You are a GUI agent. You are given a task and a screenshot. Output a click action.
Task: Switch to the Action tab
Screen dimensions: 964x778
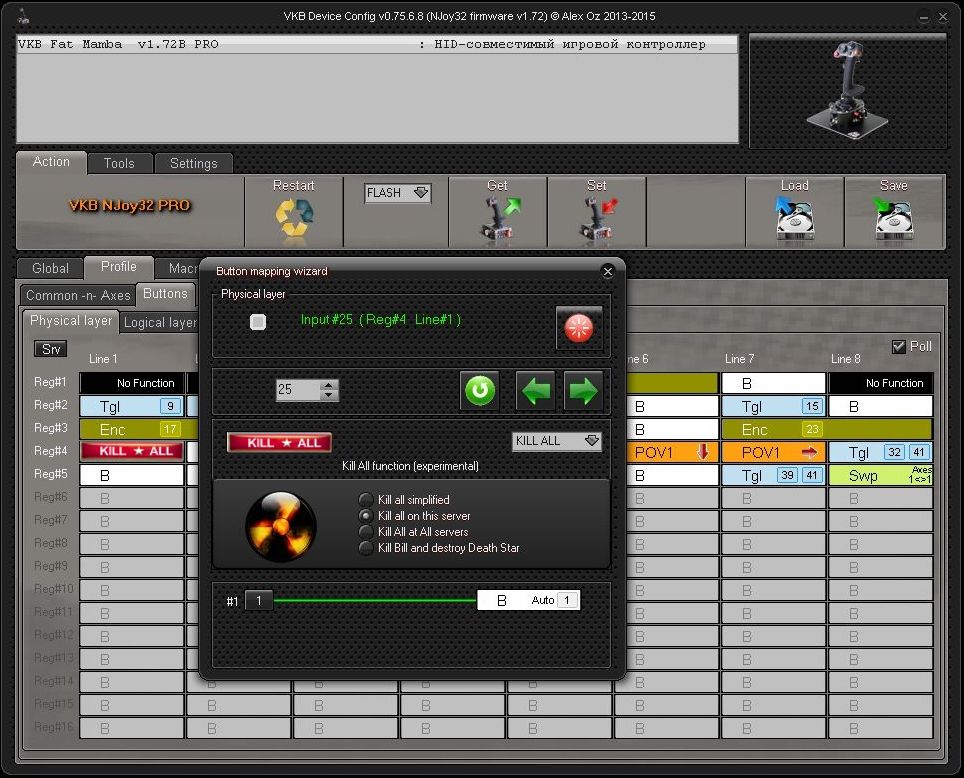(51, 162)
